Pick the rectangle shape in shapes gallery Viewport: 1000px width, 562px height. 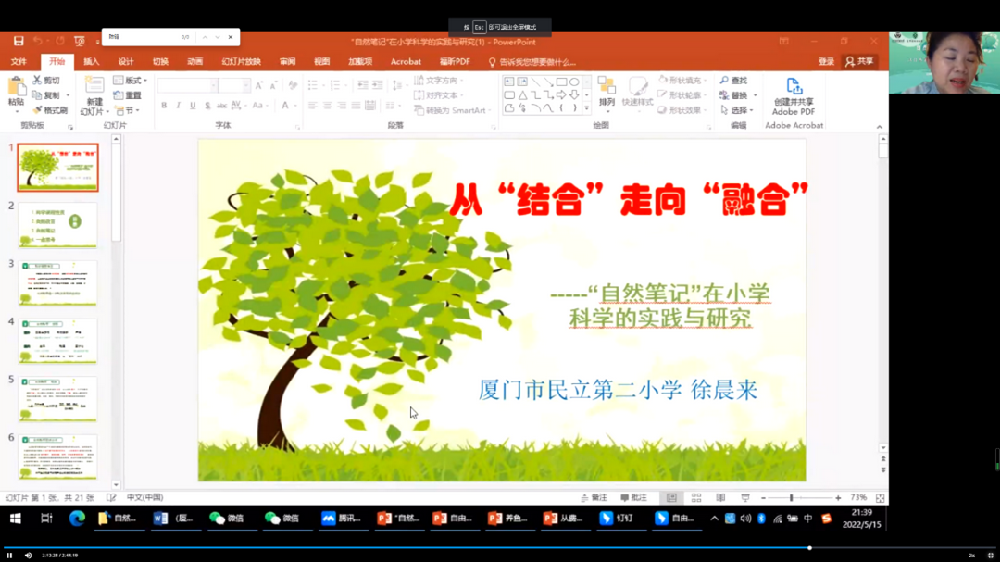[x=561, y=82]
